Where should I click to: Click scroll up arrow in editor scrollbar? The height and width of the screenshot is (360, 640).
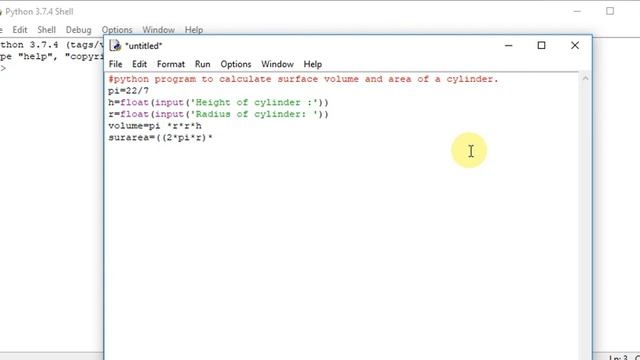pyautogui.click(x=585, y=78)
